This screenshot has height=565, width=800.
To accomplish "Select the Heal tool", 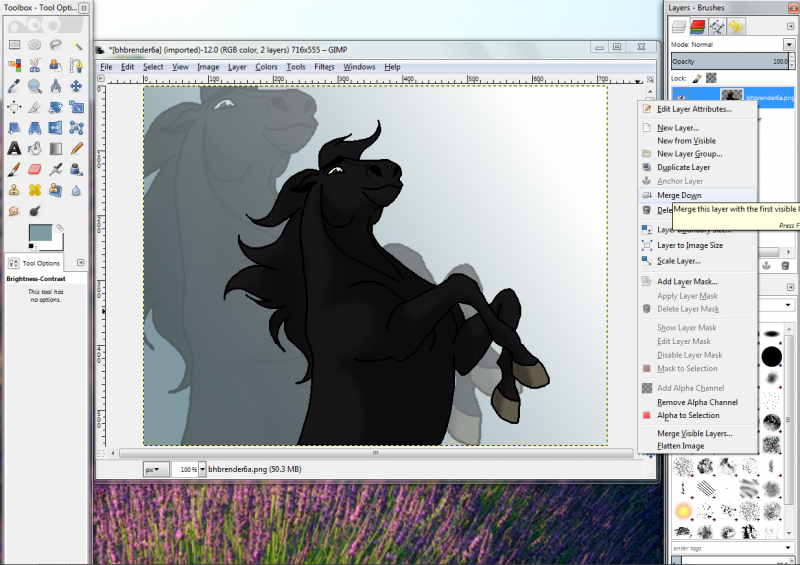I will pyautogui.click(x=35, y=190).
